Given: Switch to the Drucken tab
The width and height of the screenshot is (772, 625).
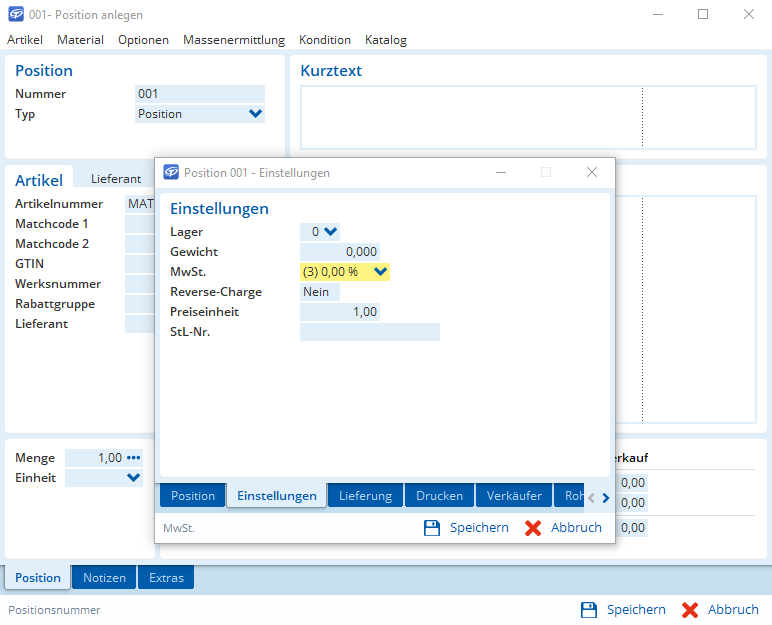Looking at the screenshot, I should click(x=439, y=496).
